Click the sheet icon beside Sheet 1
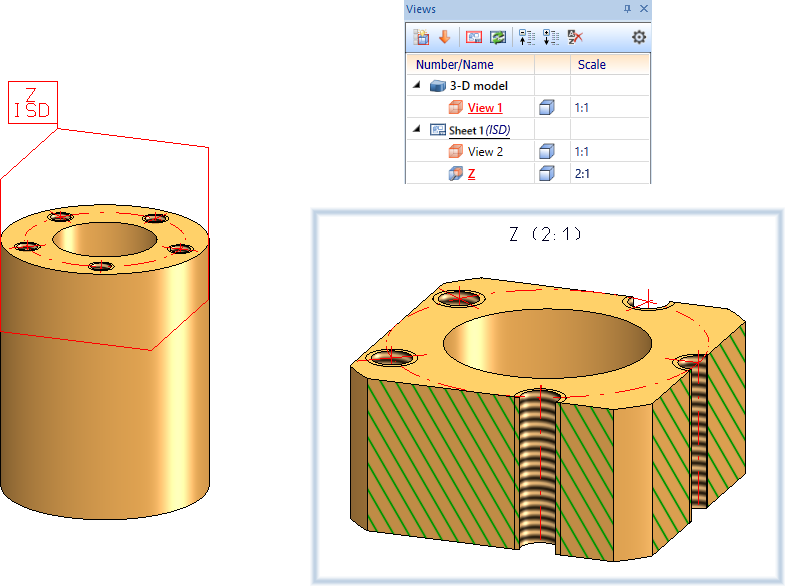The image size is (785, 586). pos(438,130)
